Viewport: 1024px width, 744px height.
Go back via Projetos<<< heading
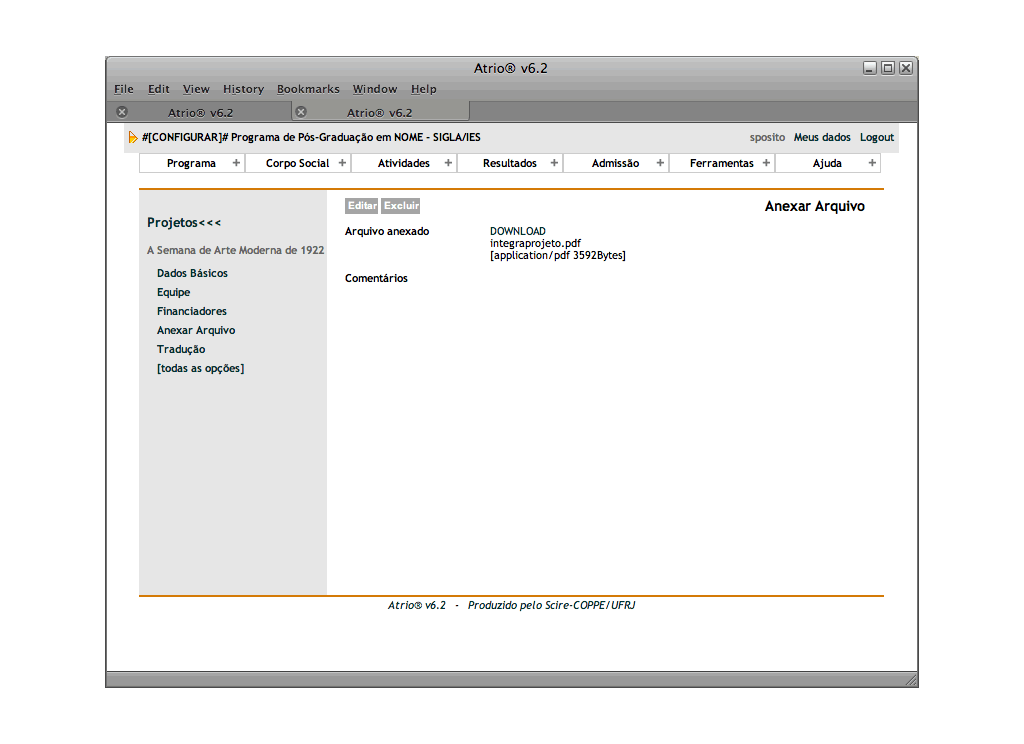tap(184, 222)
